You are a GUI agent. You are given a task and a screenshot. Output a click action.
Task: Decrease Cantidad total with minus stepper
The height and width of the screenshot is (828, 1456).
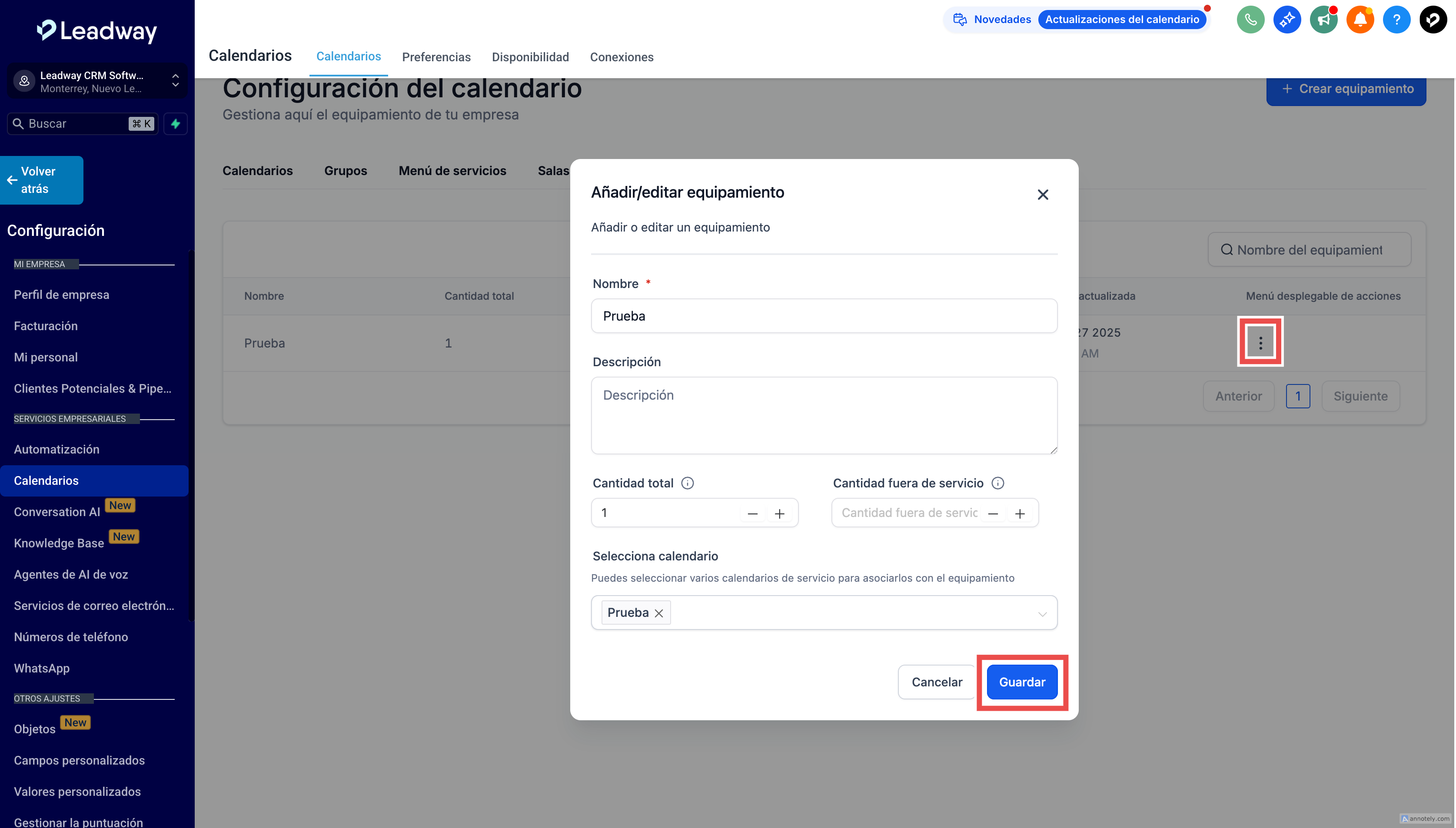(752, 513)
